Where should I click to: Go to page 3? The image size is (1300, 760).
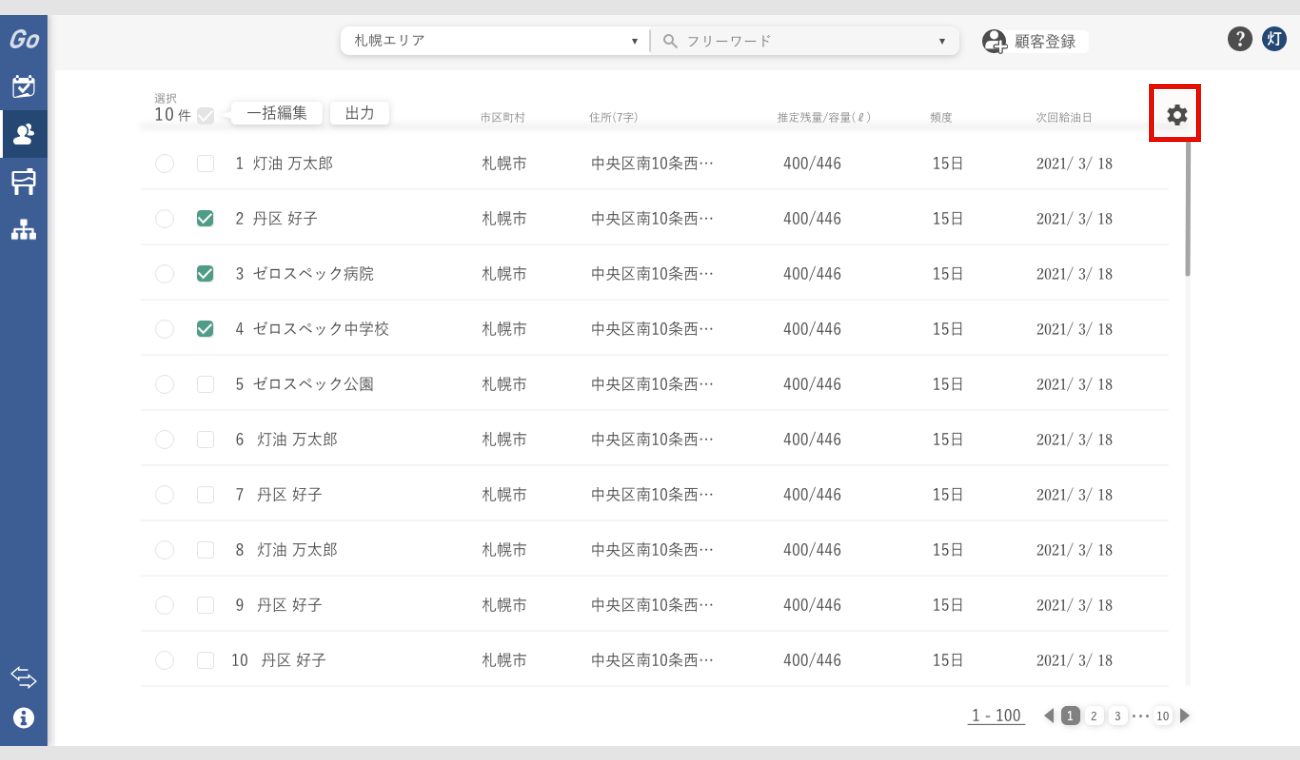click(x=1118, y=716)
